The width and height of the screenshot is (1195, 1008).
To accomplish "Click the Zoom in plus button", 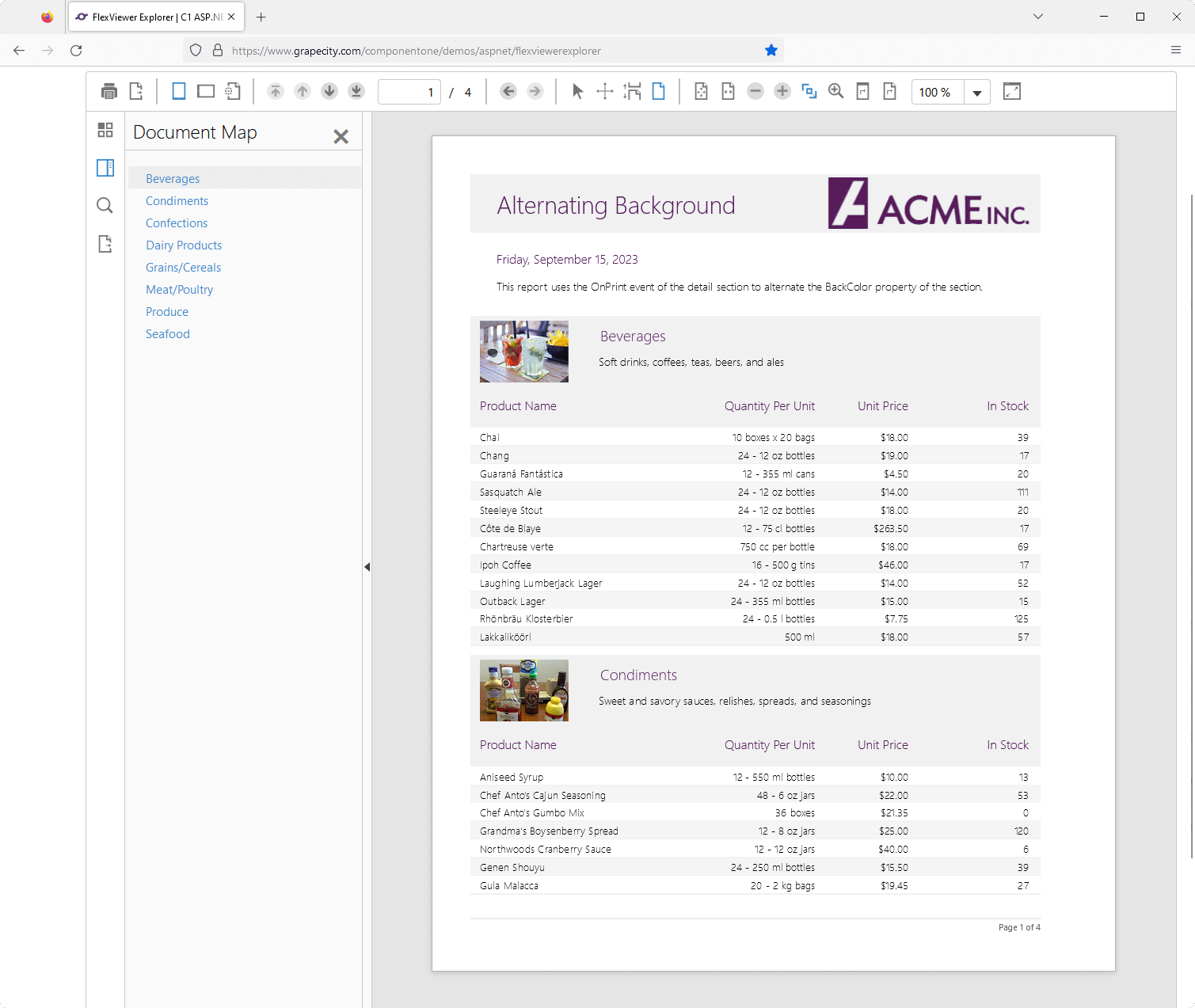I will coord(782,92).
